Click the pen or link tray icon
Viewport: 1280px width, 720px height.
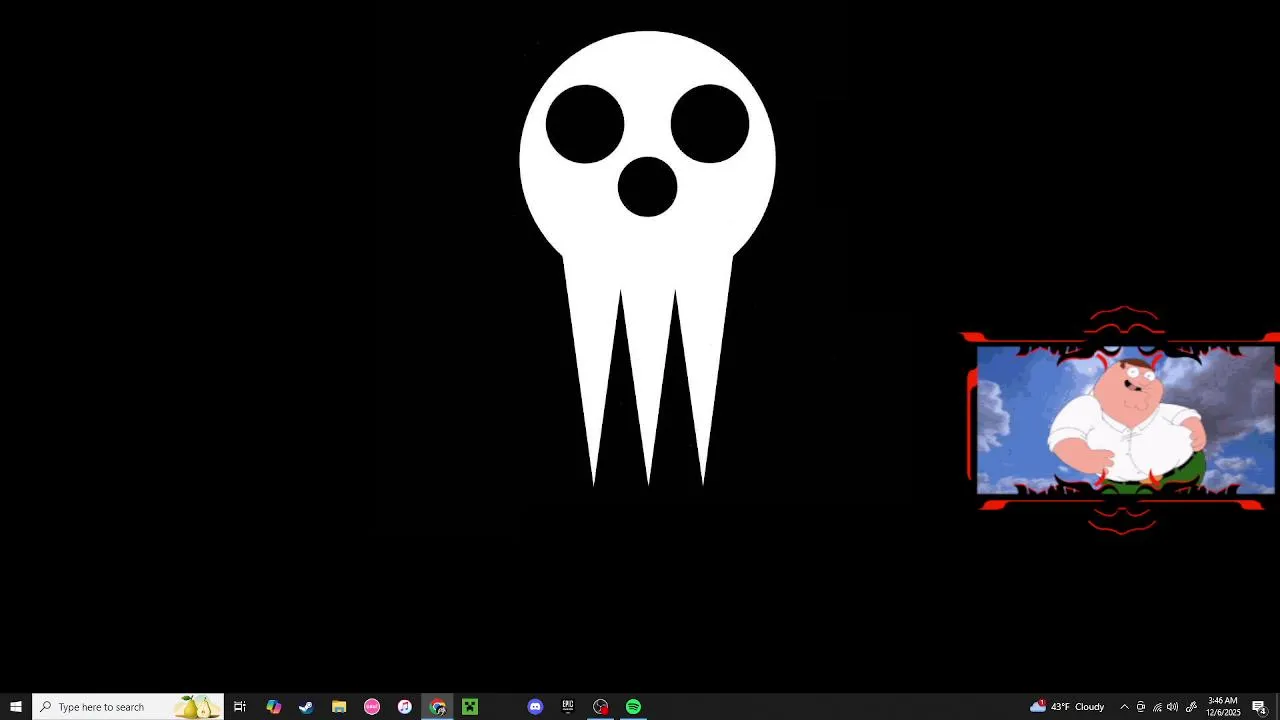[1191, 707]
